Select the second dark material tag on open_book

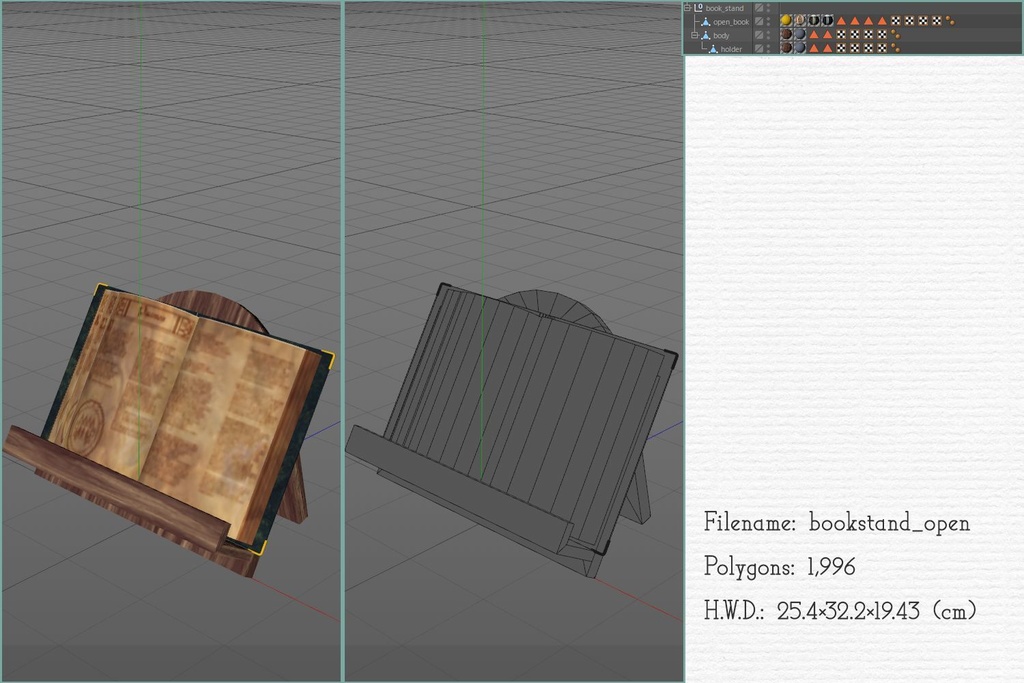click(827, 21)
